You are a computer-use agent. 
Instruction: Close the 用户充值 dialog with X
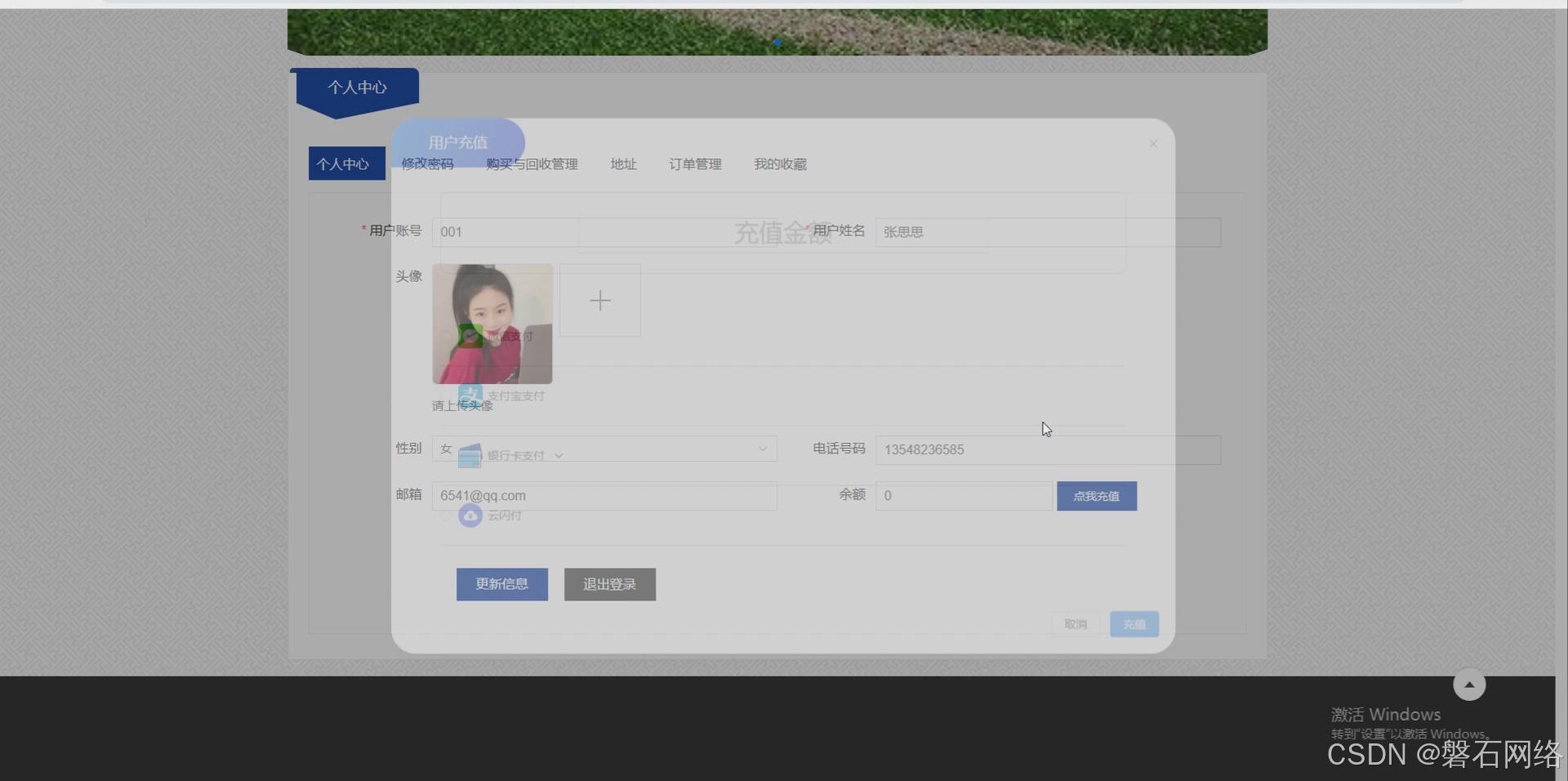(x=1153, y=144)
